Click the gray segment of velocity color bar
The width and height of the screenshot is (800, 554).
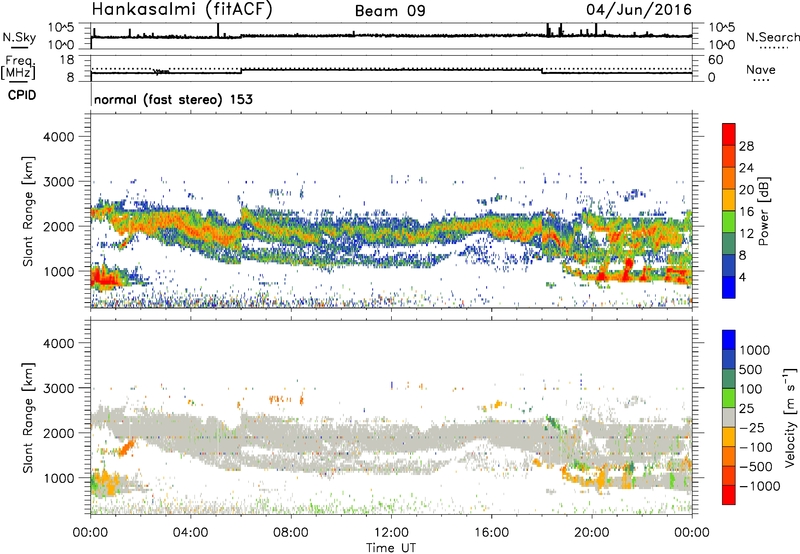[x=729, y=417]
